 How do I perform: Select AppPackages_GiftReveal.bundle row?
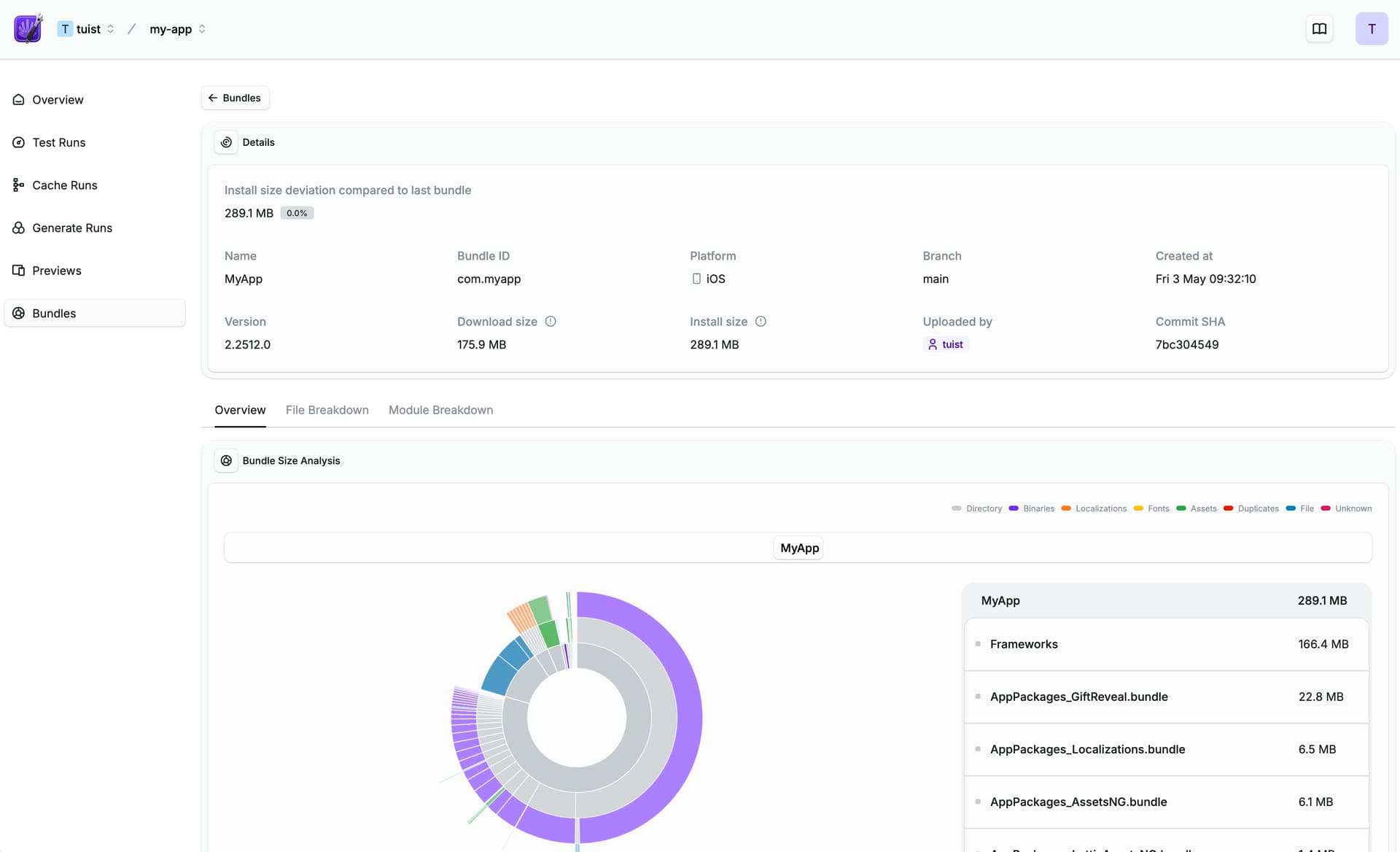point(1167,697)
